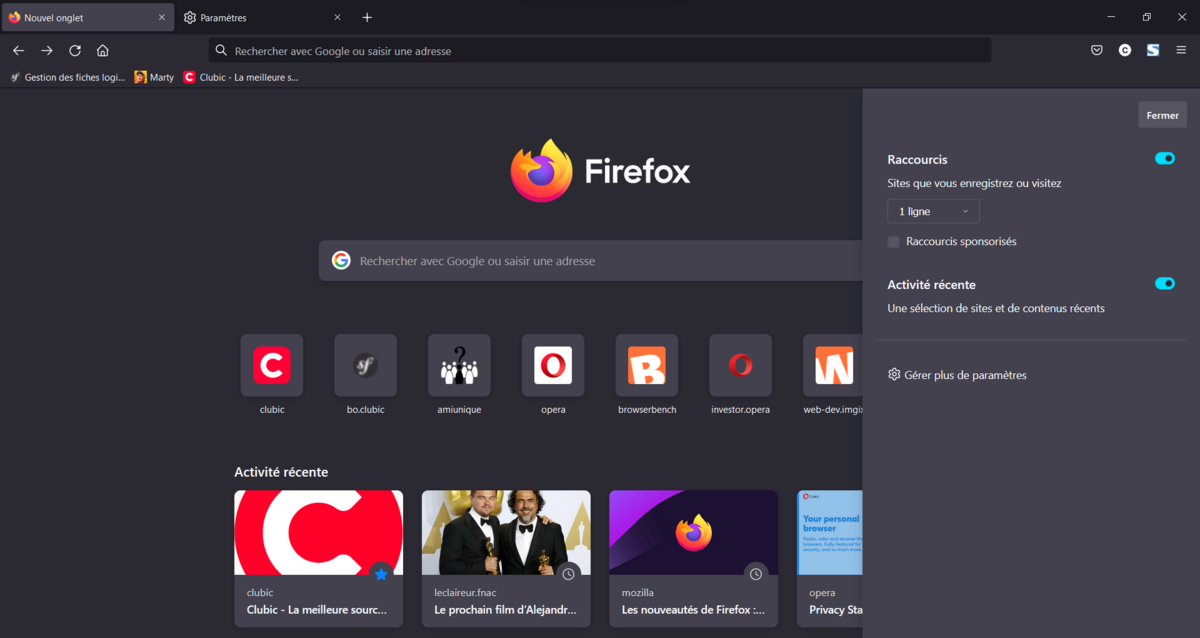1200x638 pixels.
Task: Click the gear icon beside Gérer plus de paramètres
Action: click(894, 375)
